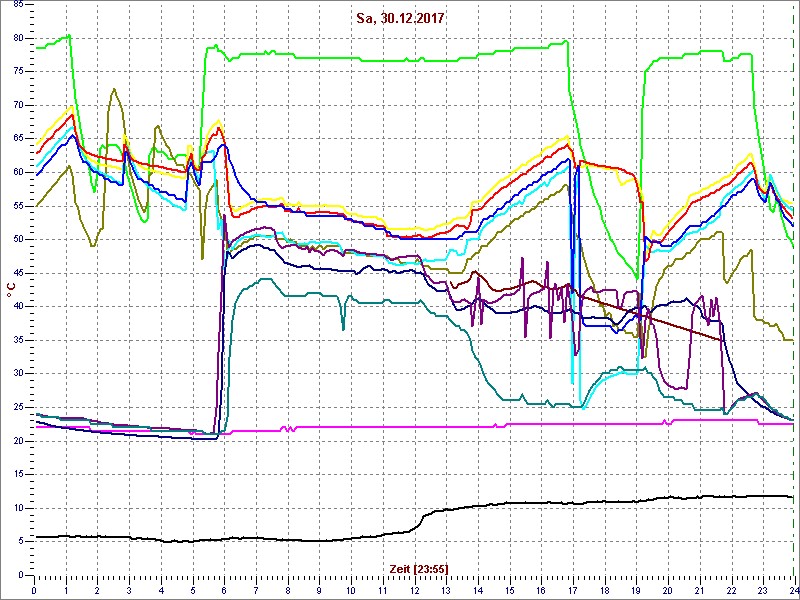This screenshot has height=600, width=800.
Task: Click hour 4 on the time axis
Action: (161, 591)
